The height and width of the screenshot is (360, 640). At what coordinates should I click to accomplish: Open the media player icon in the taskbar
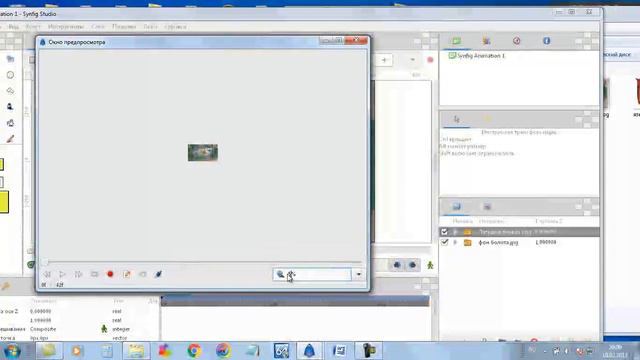pyautogui.click(x=76, y=351)
